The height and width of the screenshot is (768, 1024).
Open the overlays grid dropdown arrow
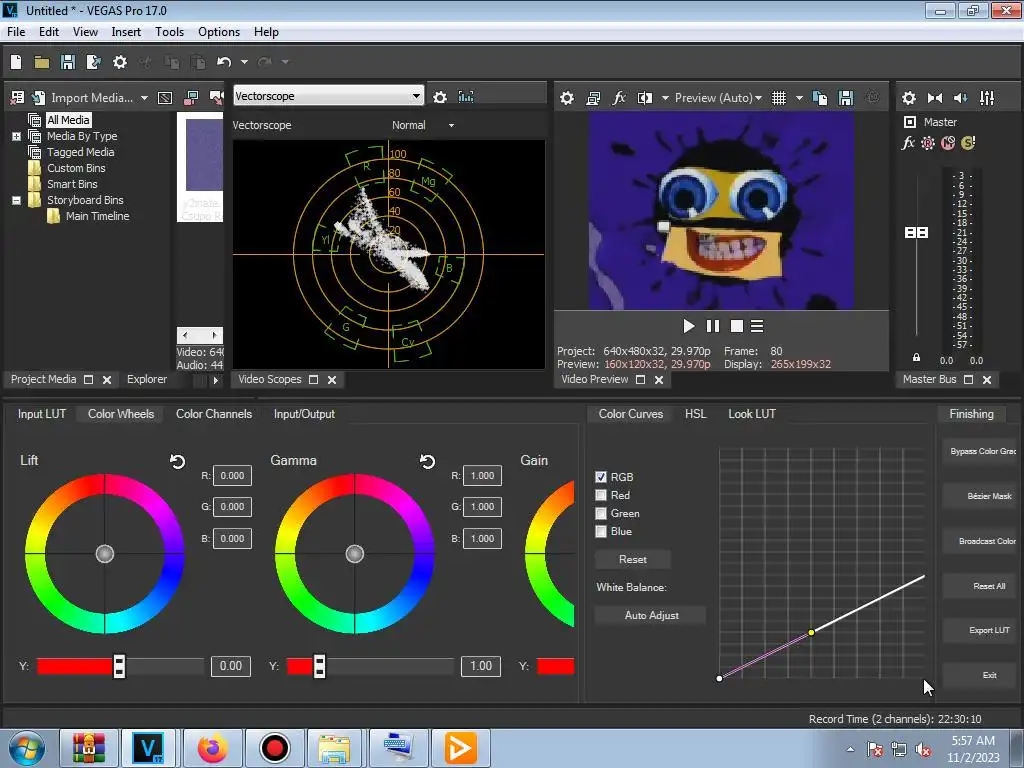coord(799,98)
